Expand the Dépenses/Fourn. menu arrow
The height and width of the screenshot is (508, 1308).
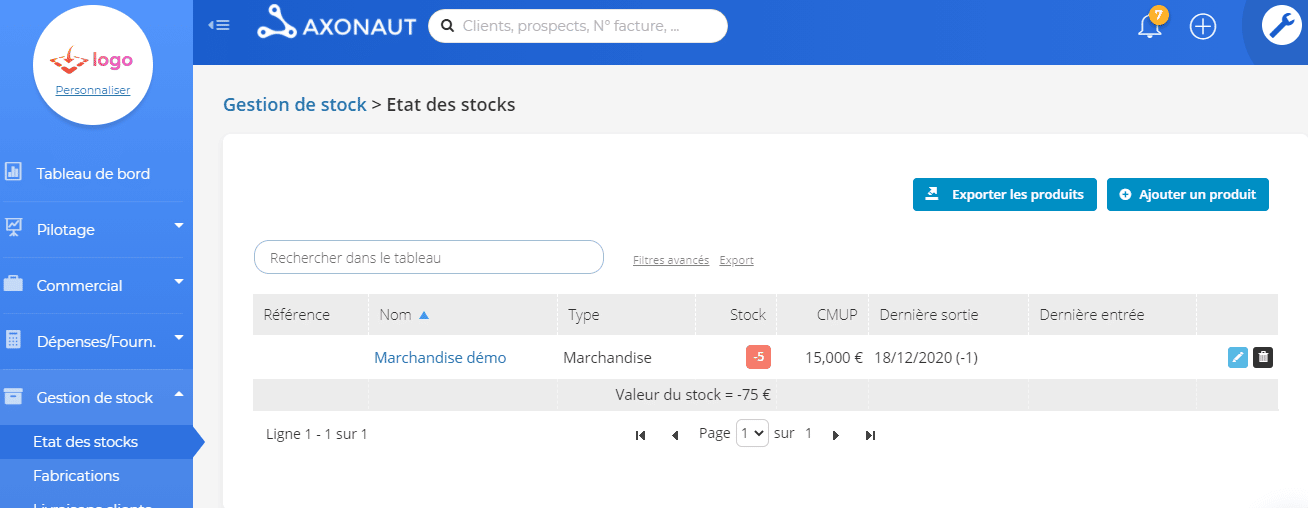click(x=179, y=338)
